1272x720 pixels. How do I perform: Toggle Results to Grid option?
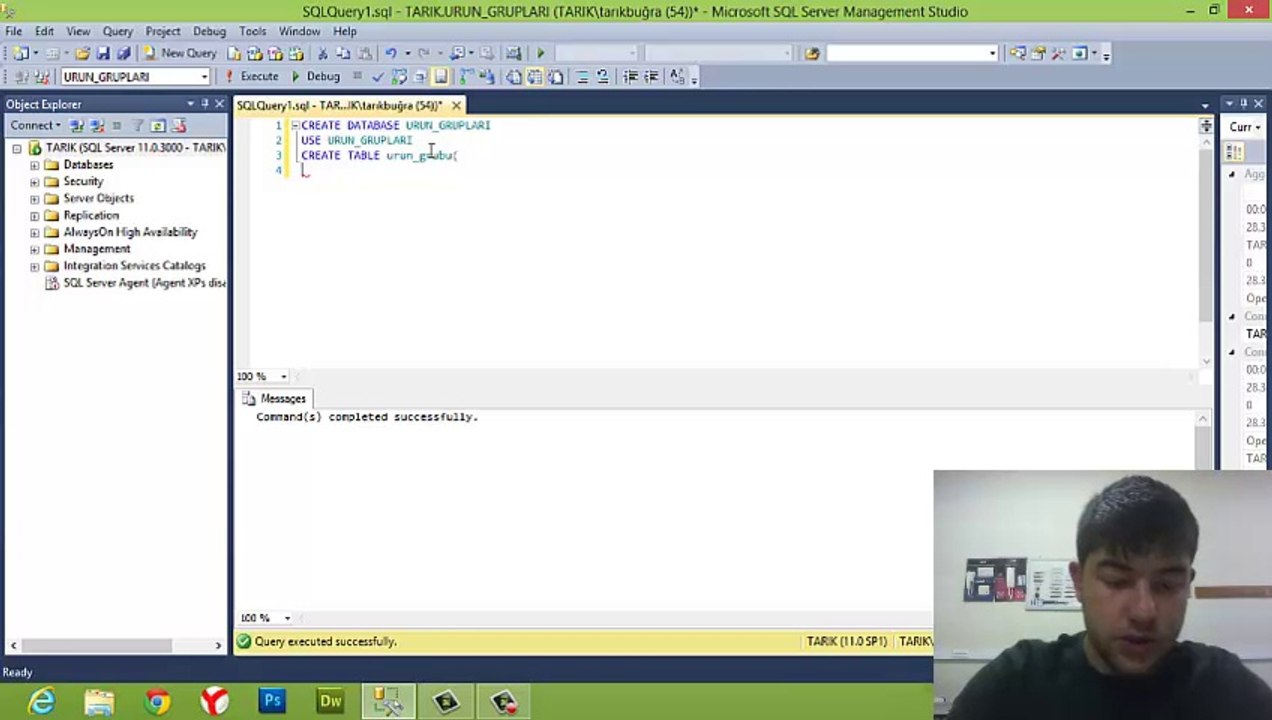pos(534,76)
